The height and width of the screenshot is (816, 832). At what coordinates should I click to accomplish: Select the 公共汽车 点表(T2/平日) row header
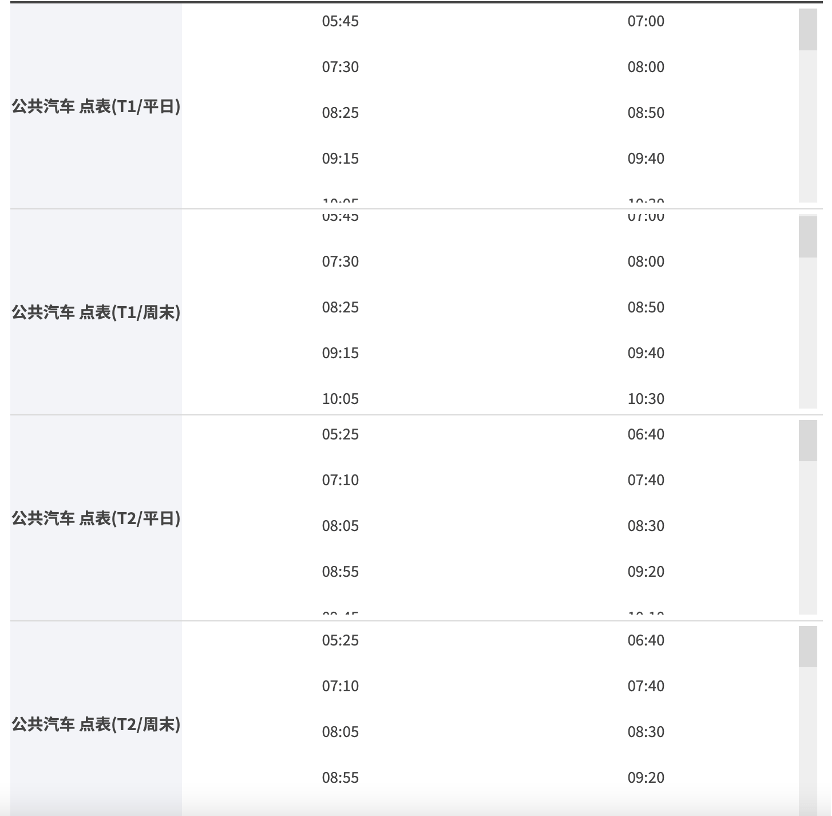tap(96, 518)
